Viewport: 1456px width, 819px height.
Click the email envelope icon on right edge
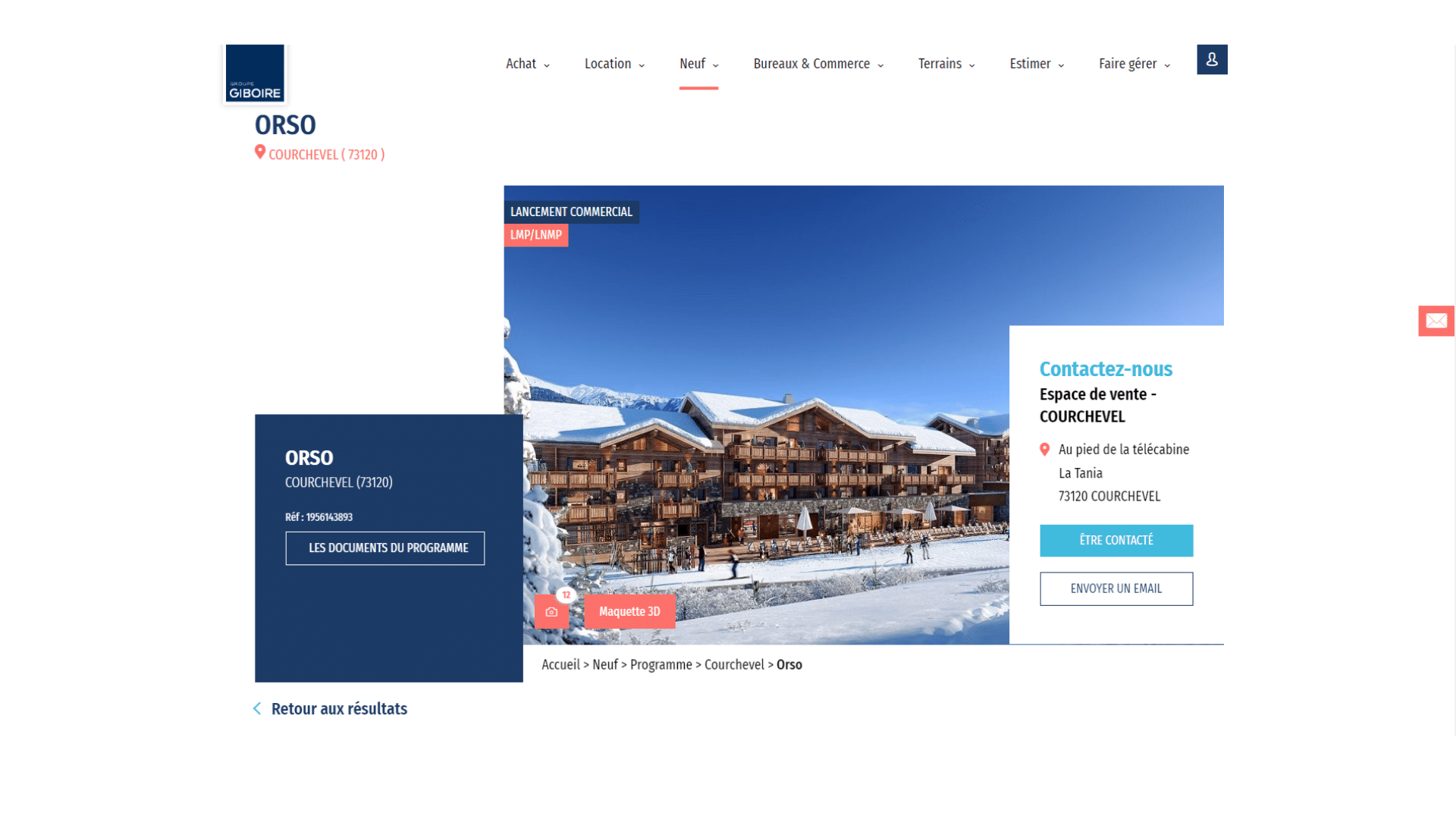pyautogui.click(x=1437, y=320)
